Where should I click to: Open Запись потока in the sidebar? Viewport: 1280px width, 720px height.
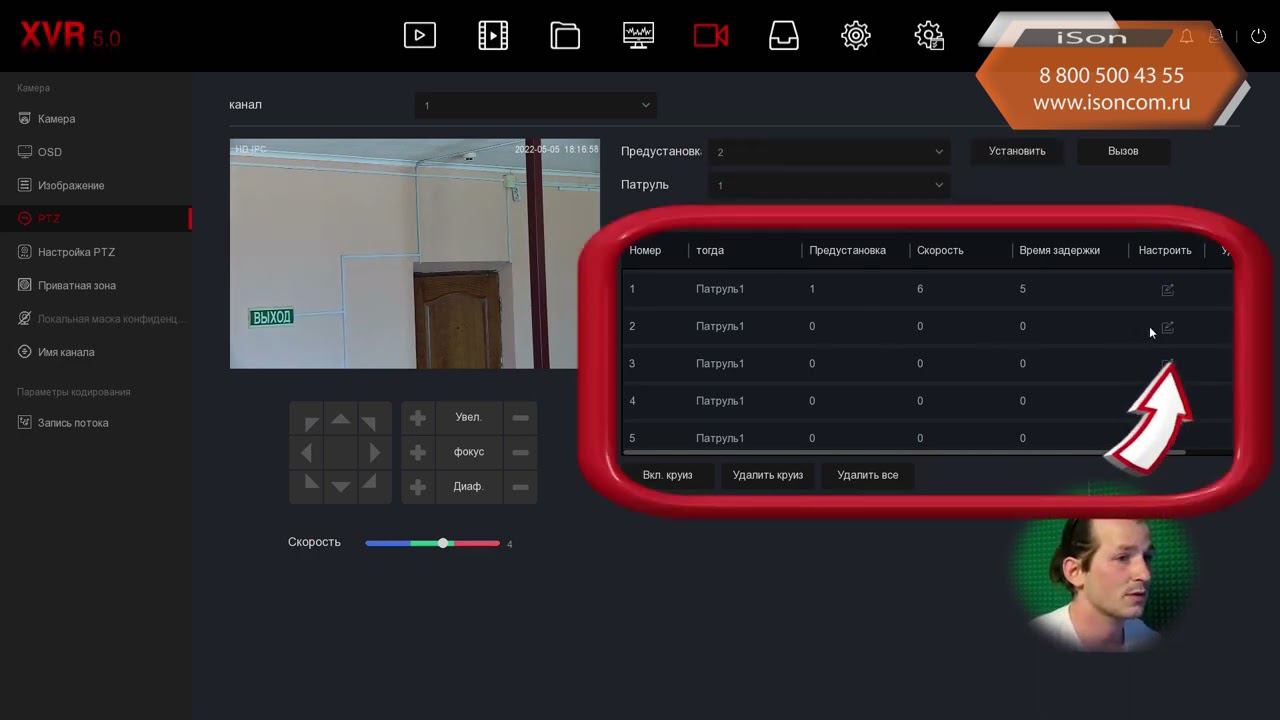pyautogui.click(x=73, y=423)
